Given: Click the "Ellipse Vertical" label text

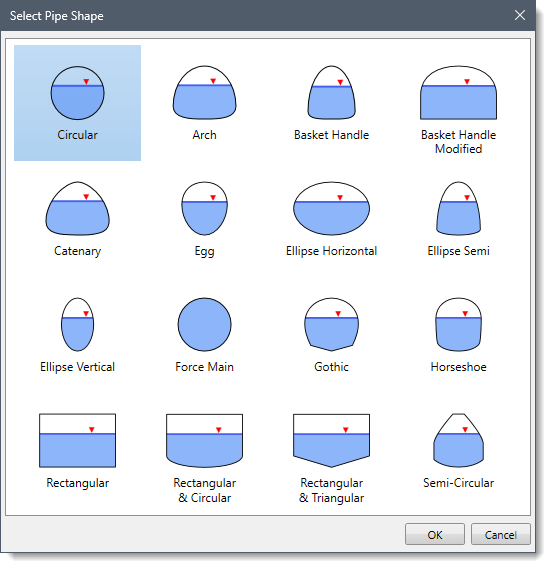Looking at the screenshot, I should click(x=78, y=367).
